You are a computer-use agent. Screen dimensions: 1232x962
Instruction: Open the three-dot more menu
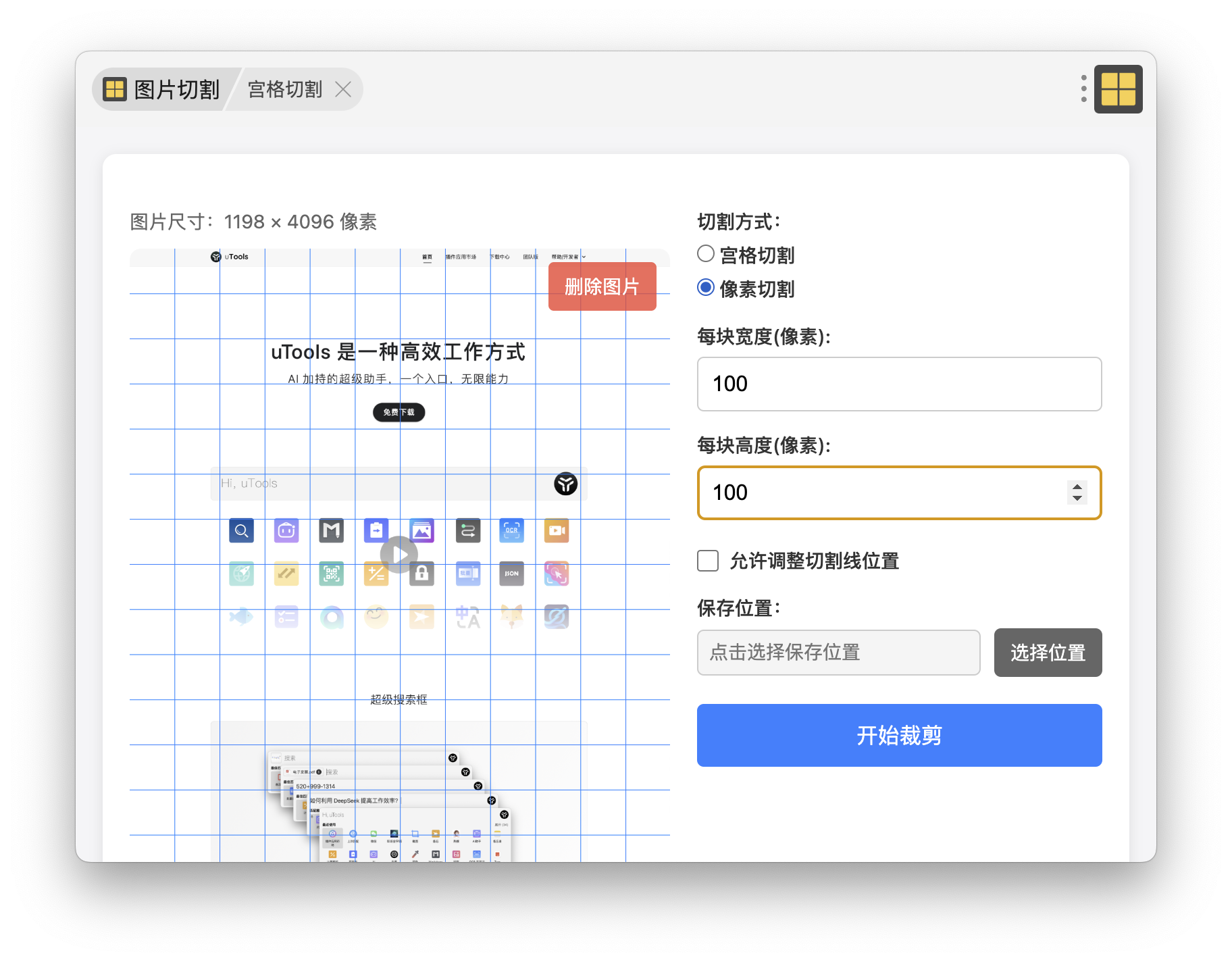point(1083,88)
